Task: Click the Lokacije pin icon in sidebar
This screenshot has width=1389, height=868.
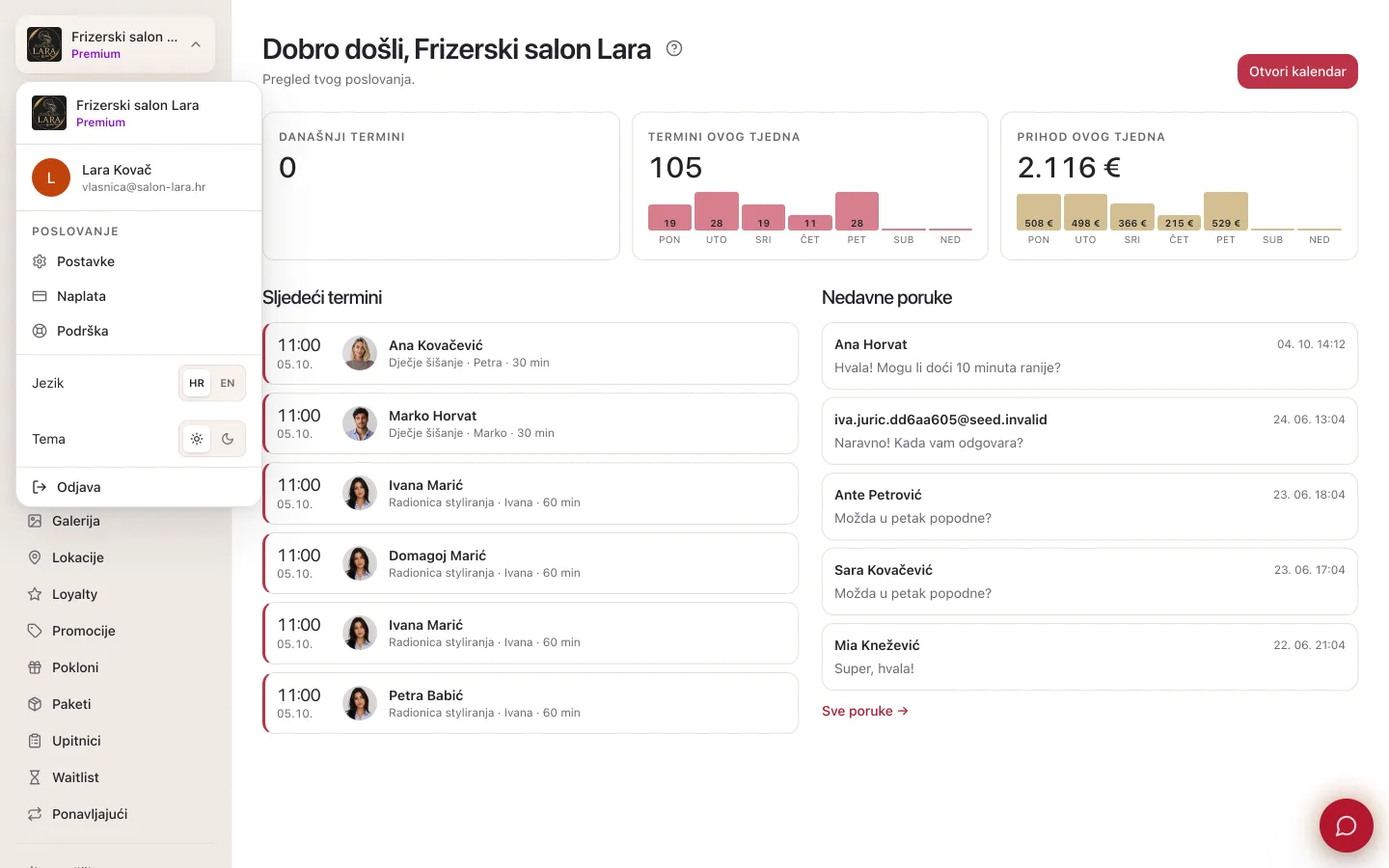Action: pyautogui.click(x=35, y=557)
